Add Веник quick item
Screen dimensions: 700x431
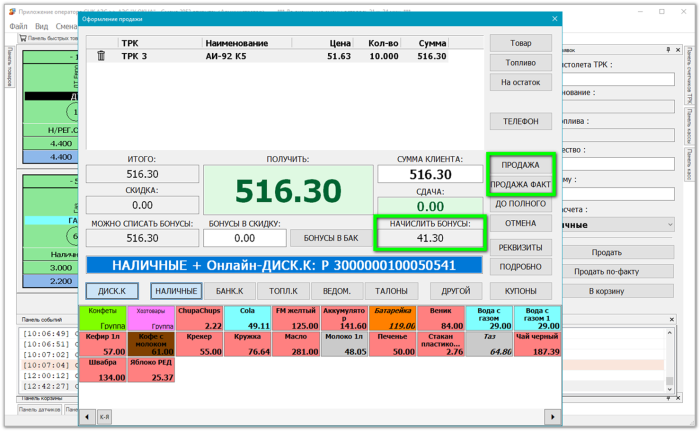pyautogui.click(x=440, y=318)
